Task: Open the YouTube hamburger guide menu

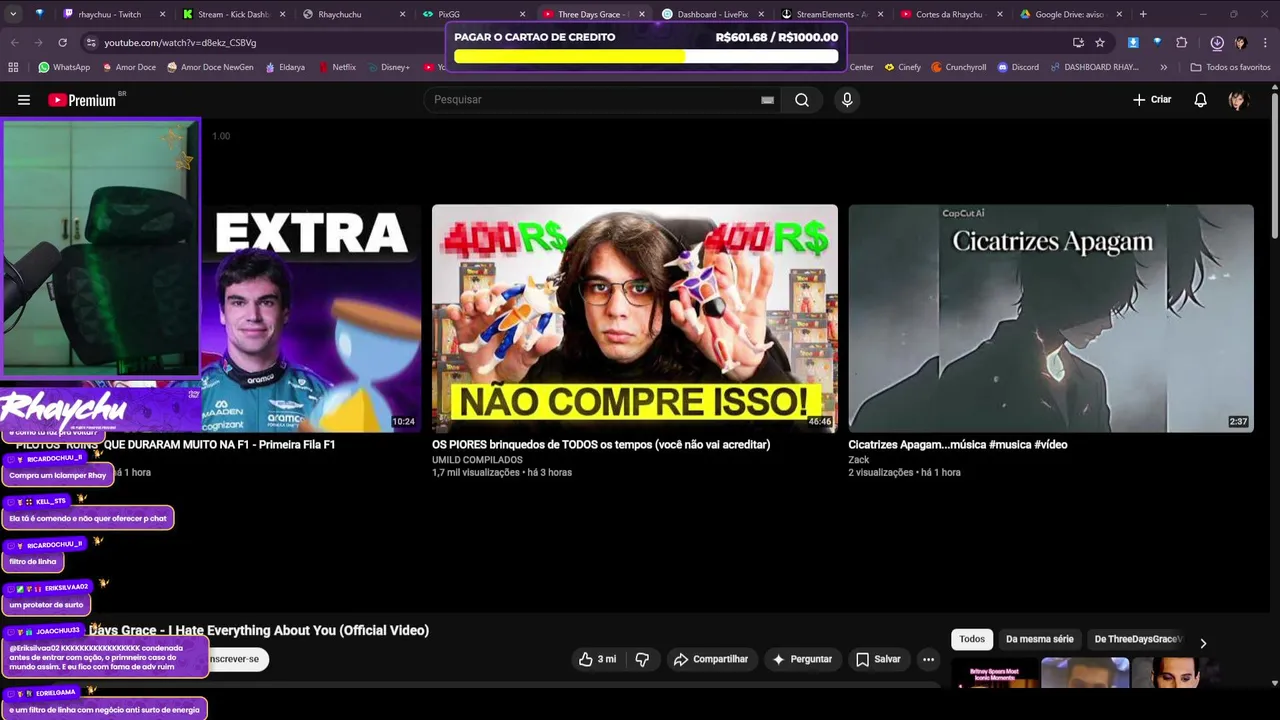Action: pyautogui.click(x=24, y=100)
